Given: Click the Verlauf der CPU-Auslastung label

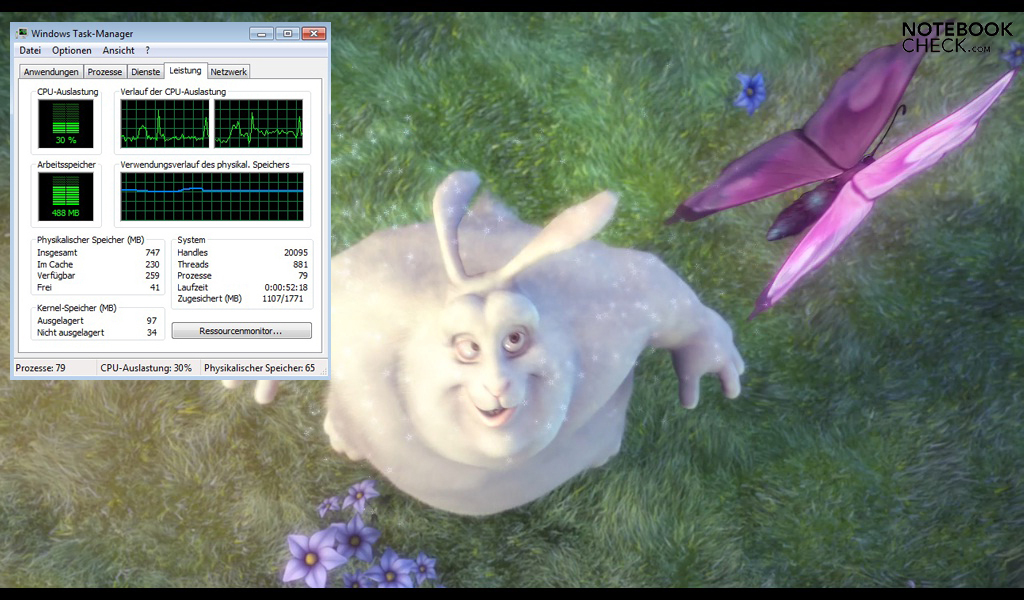Looking at the screenshot, I should click(x=173, y=91).
